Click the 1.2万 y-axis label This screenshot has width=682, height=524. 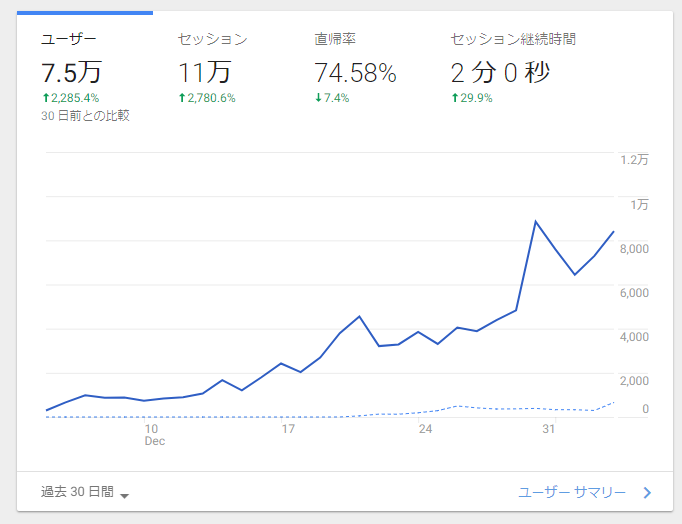click(634, 160)
